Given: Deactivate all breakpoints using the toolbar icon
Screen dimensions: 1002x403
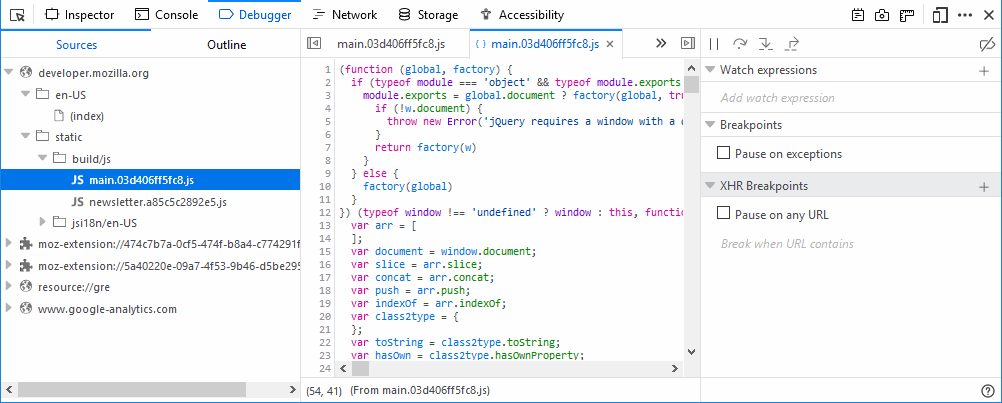Looking at the screenshot, I should (985, 44).
